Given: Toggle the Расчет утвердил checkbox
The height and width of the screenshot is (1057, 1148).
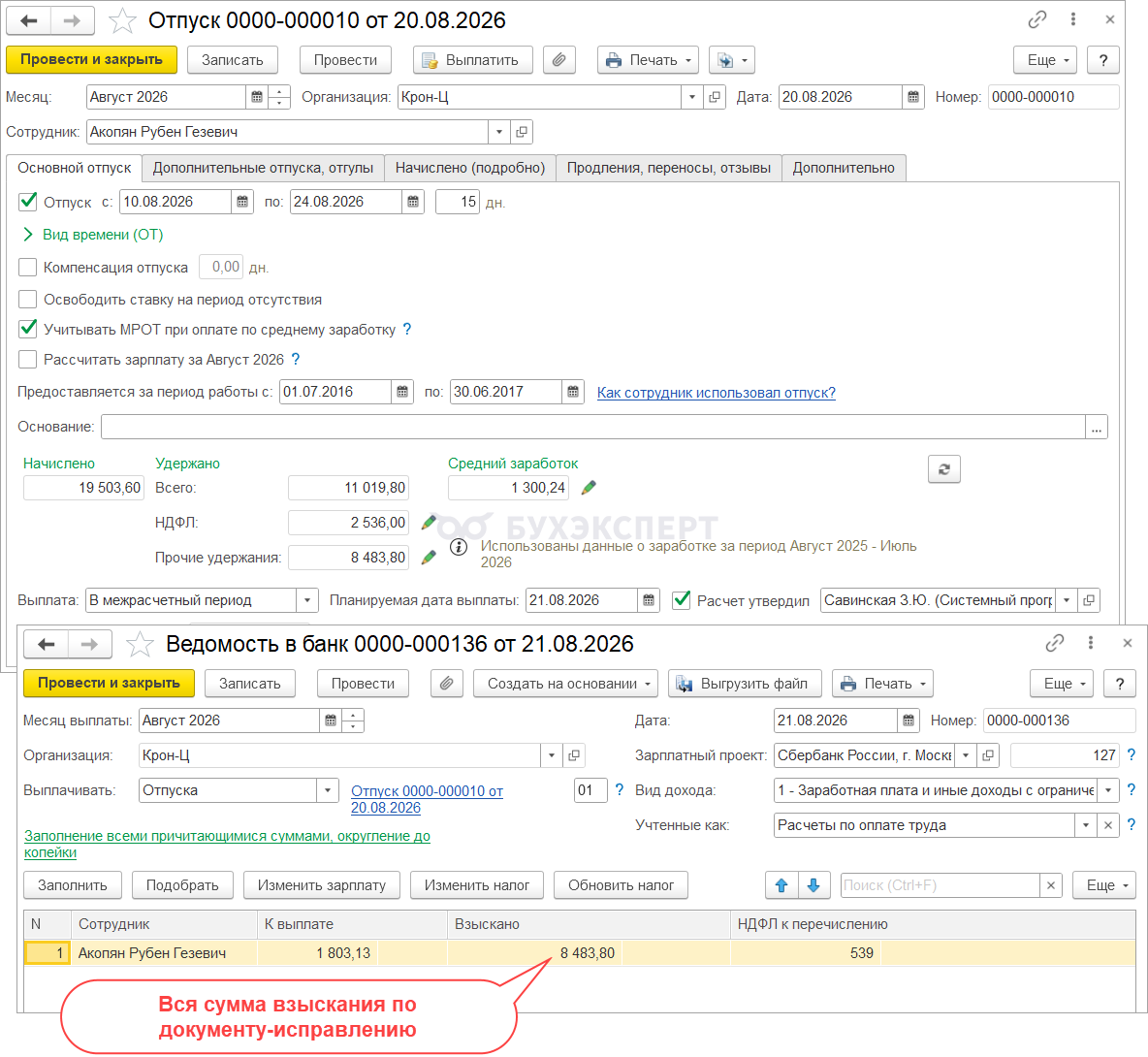Looking at the screenshot, I should (681, 600).
